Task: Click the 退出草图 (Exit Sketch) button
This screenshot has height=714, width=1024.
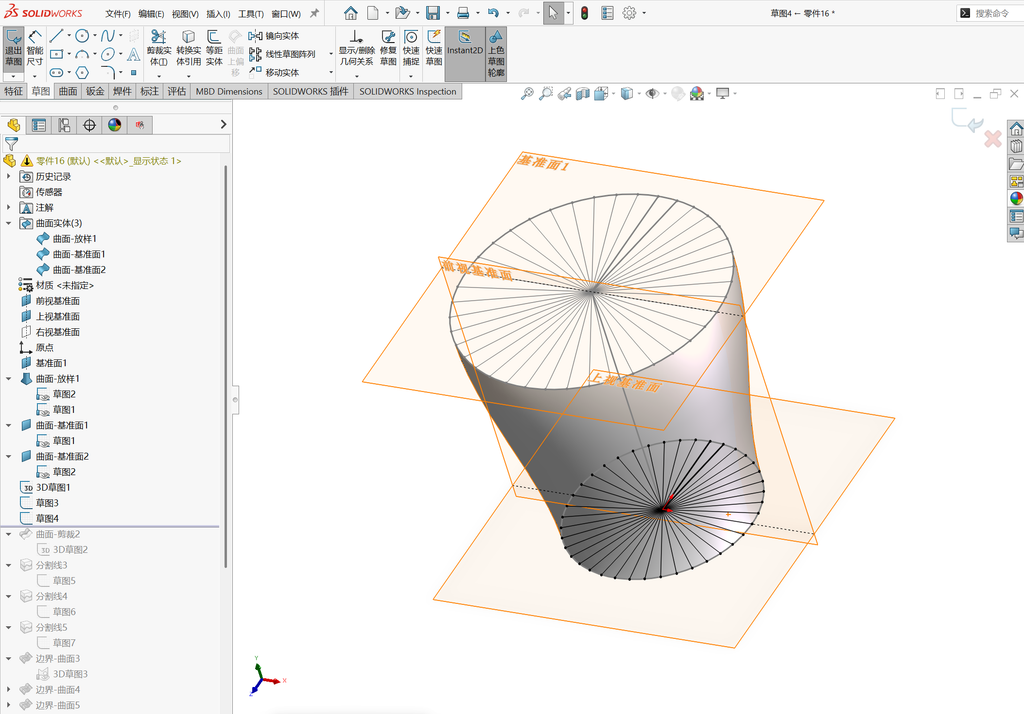Action: pos(13,48)
